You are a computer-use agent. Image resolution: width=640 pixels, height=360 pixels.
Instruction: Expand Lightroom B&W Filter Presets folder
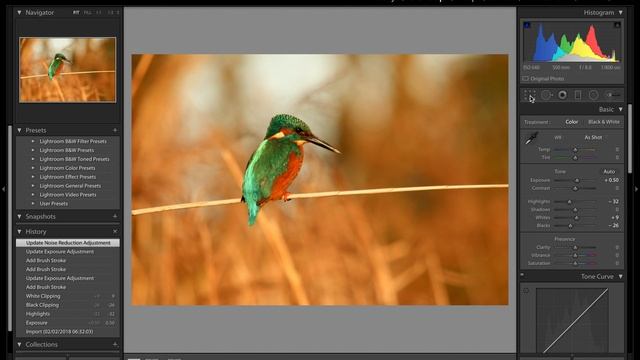pos(33,141)
